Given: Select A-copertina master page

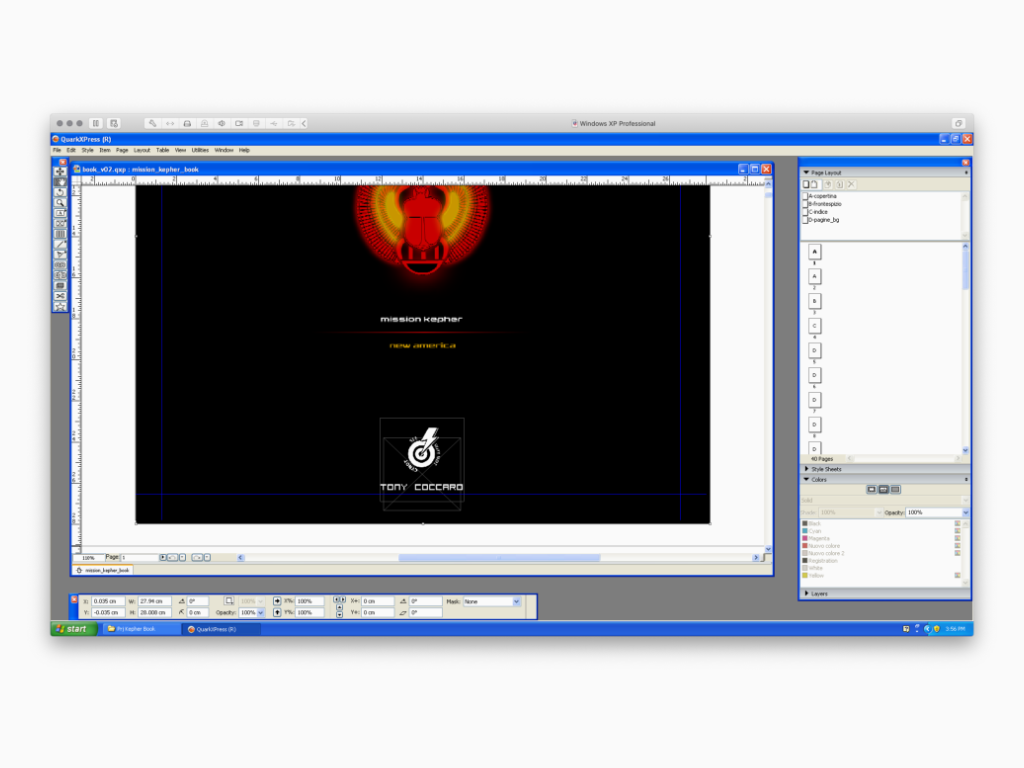Looking at the screenshot, I should (x=822, y=196).
